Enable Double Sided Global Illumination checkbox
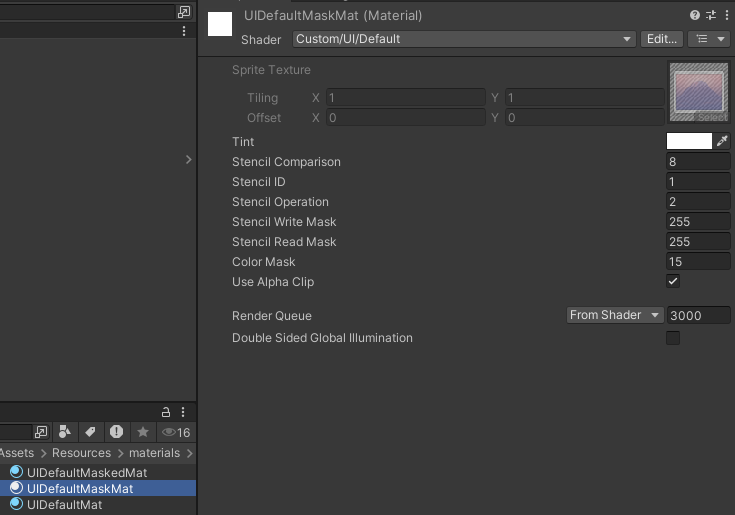Viewport: 735px width, 515px height. click(673, 338)
